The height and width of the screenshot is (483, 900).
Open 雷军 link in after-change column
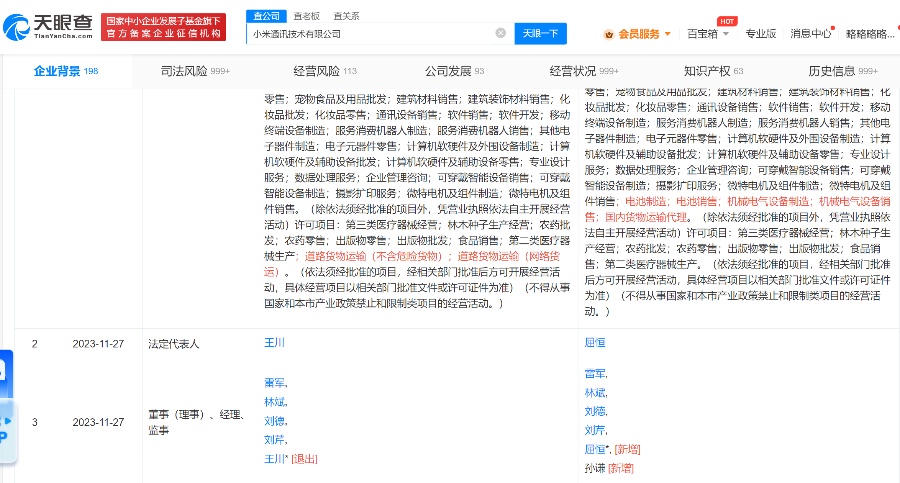[595, 373]
